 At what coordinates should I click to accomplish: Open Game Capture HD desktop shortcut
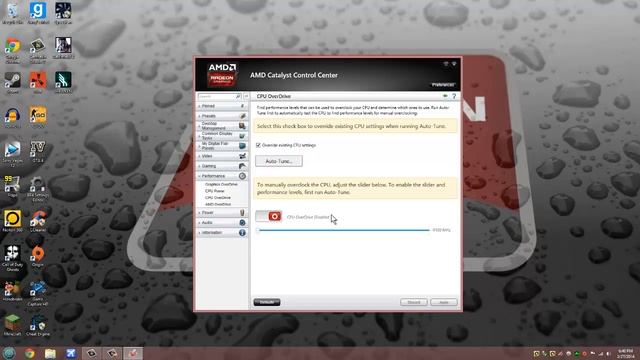tap(38, 293)
